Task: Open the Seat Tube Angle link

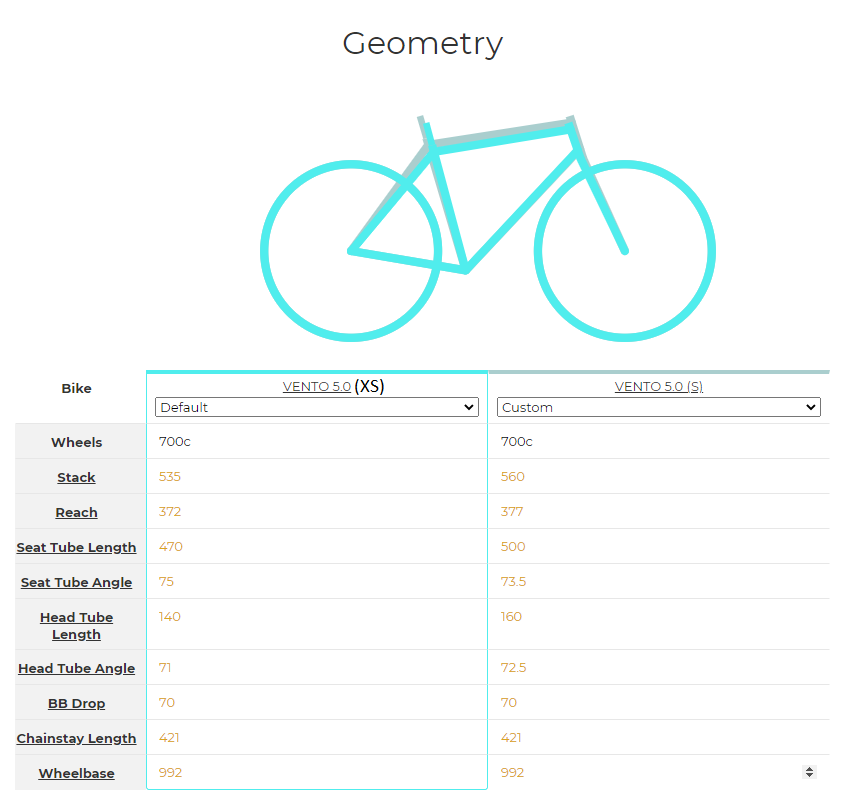Action: [76, 582]
